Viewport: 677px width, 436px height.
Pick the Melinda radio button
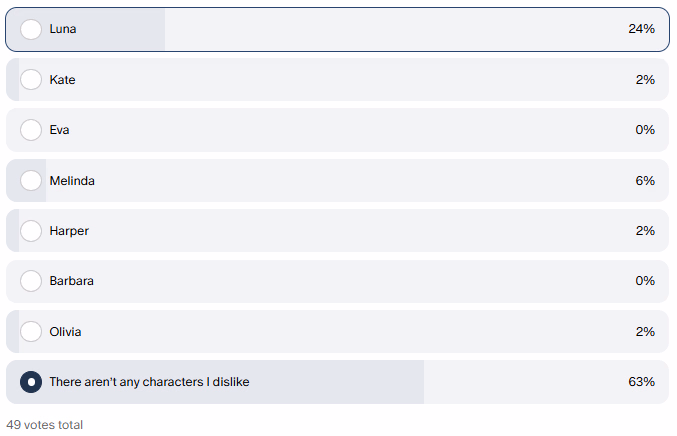tap(31, 181)
